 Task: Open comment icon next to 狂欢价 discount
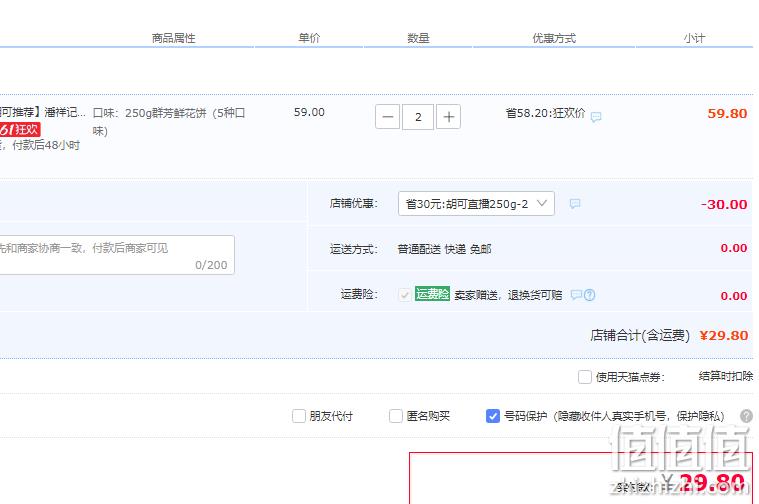[x=596, y=117]
